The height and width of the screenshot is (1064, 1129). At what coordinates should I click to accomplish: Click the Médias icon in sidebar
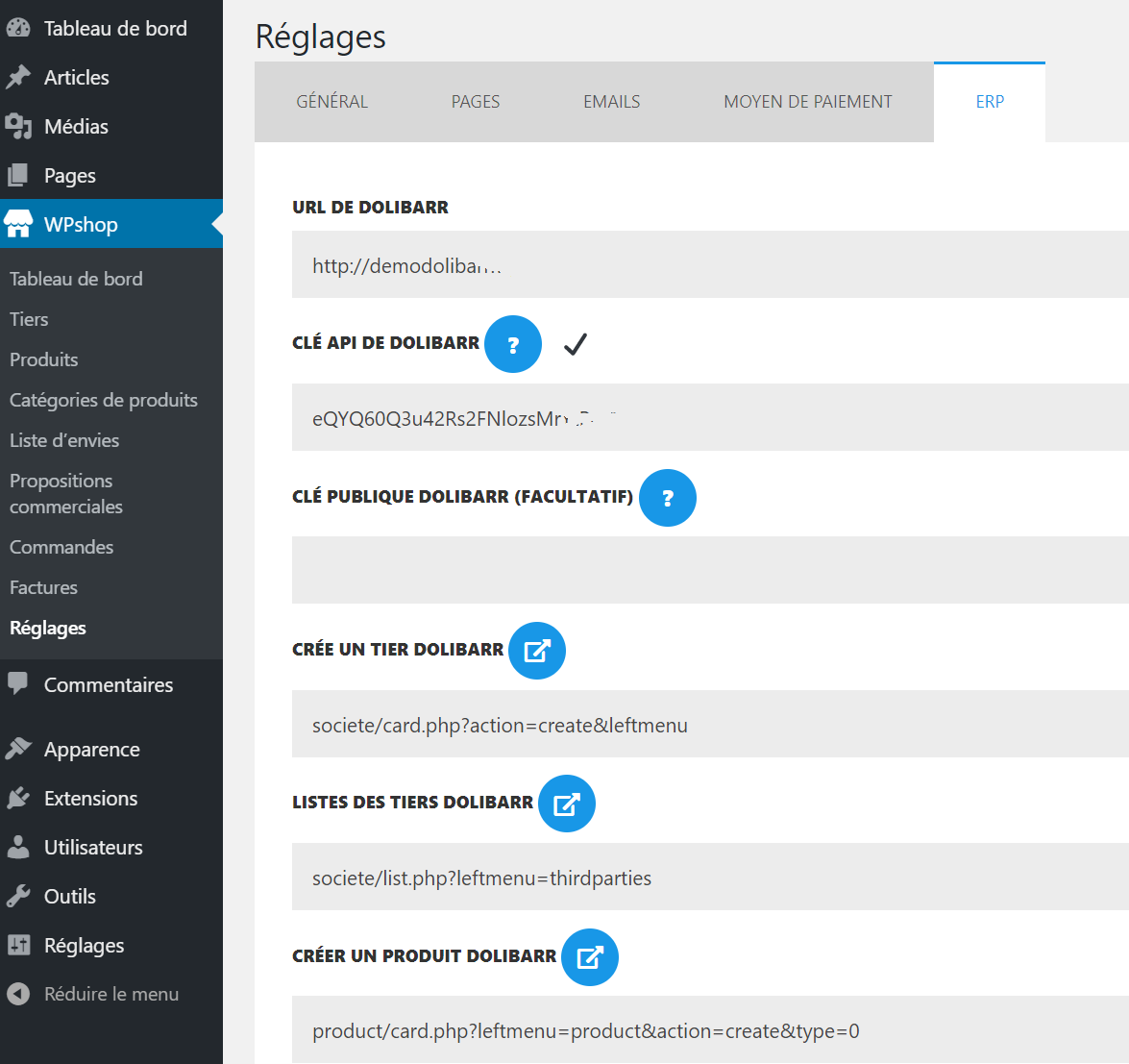coord(18,126)
